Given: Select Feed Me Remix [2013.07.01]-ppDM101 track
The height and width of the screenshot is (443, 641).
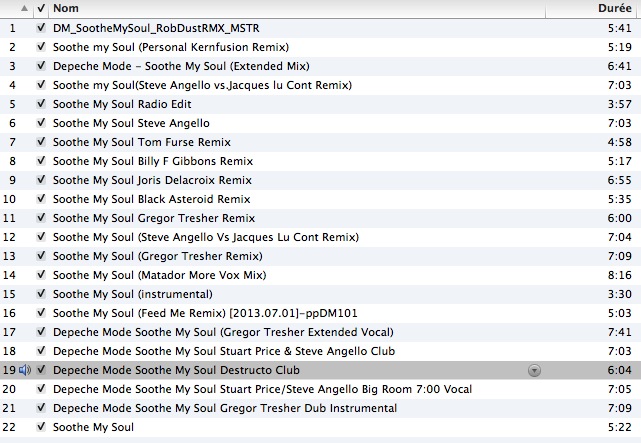Looking at the screenshot, I should point(205,313).
